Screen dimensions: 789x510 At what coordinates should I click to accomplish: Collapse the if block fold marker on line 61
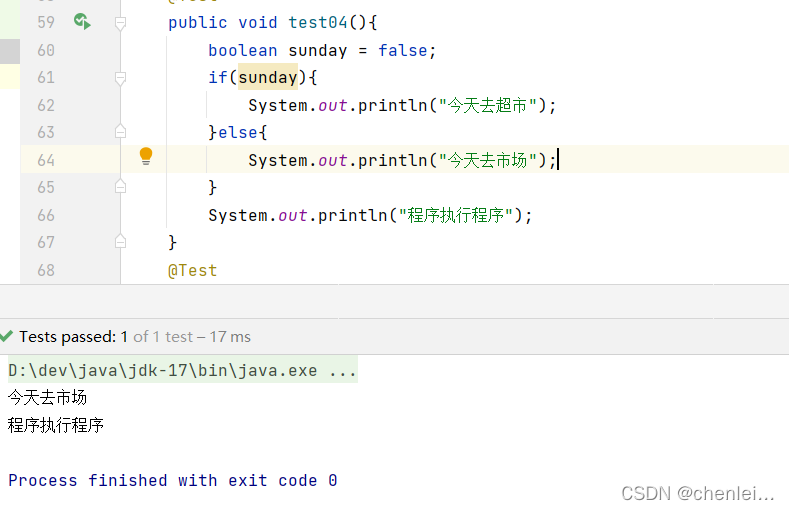(x=120, y=78)
